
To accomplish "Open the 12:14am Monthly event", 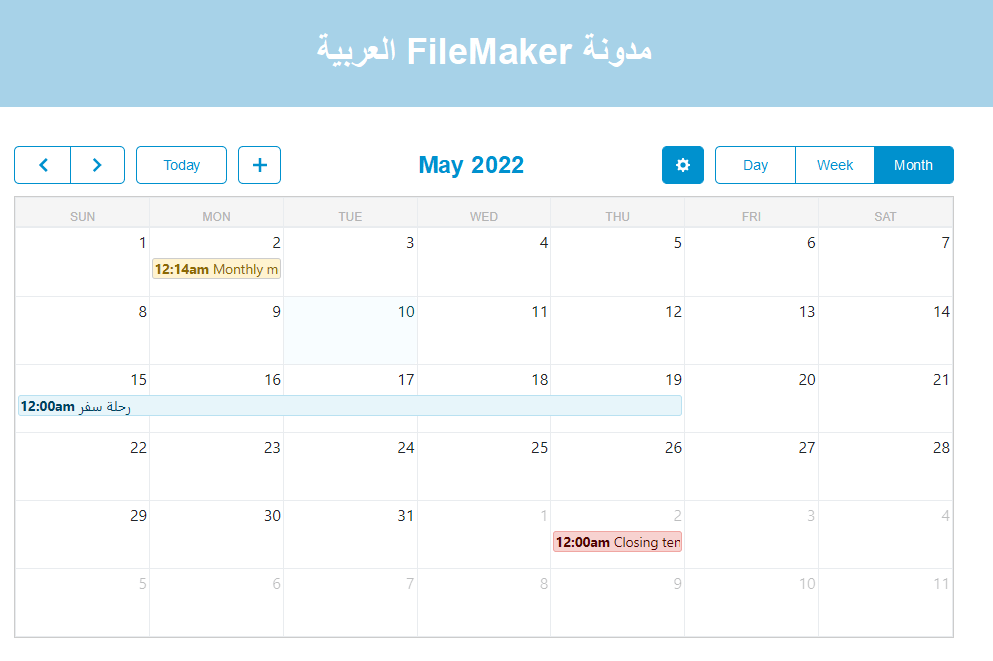I will coord(216,269).
